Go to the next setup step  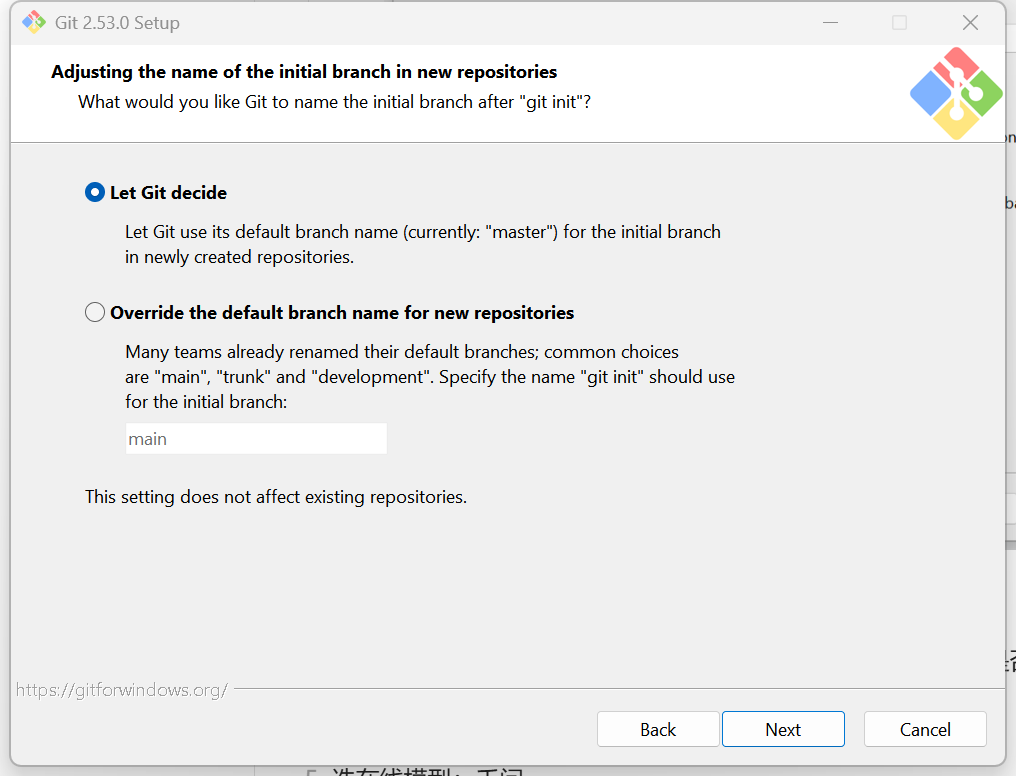coord(783,729)
